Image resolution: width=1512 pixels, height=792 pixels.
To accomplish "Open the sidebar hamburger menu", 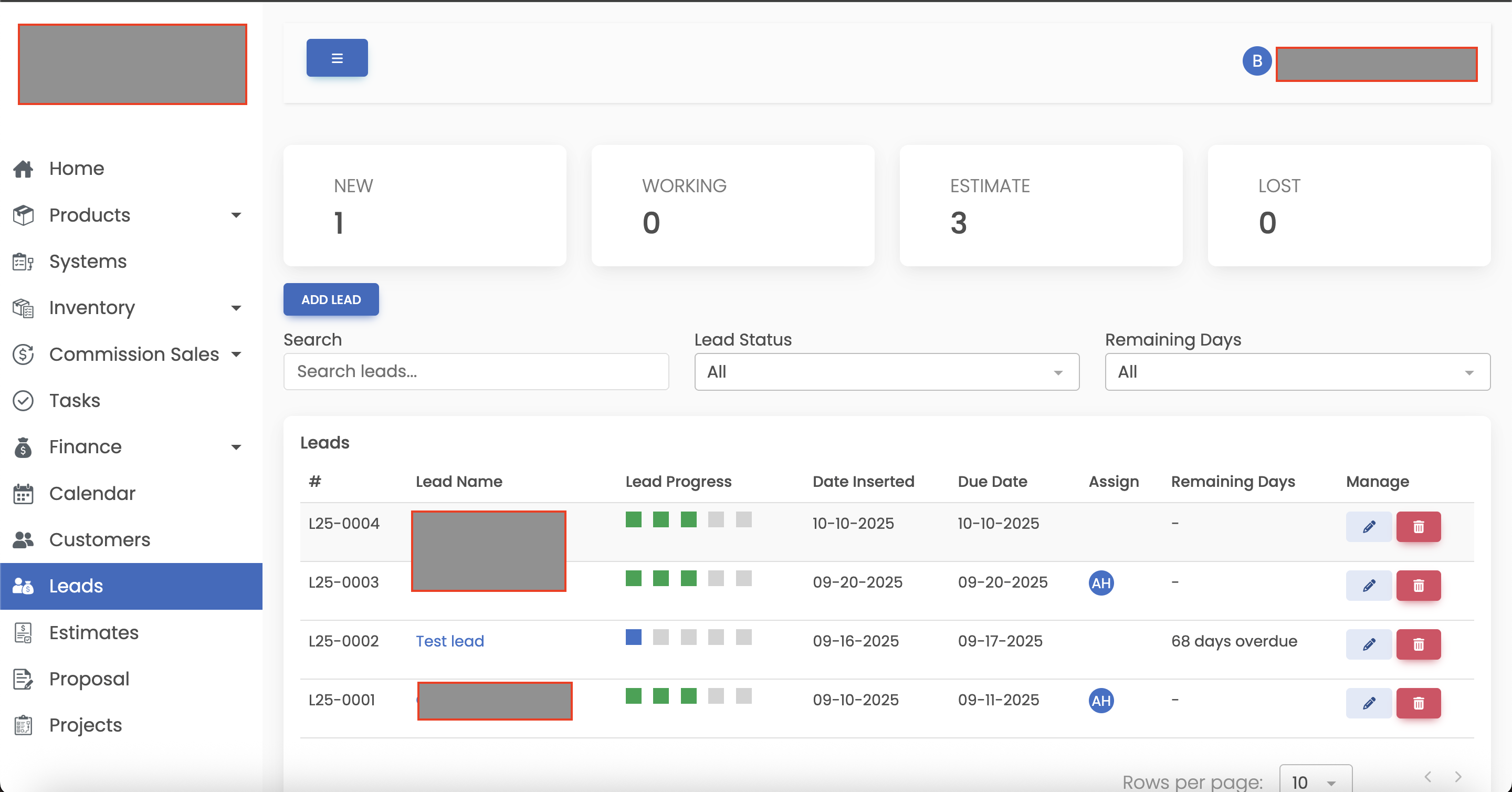I will [x=337, y=58].
